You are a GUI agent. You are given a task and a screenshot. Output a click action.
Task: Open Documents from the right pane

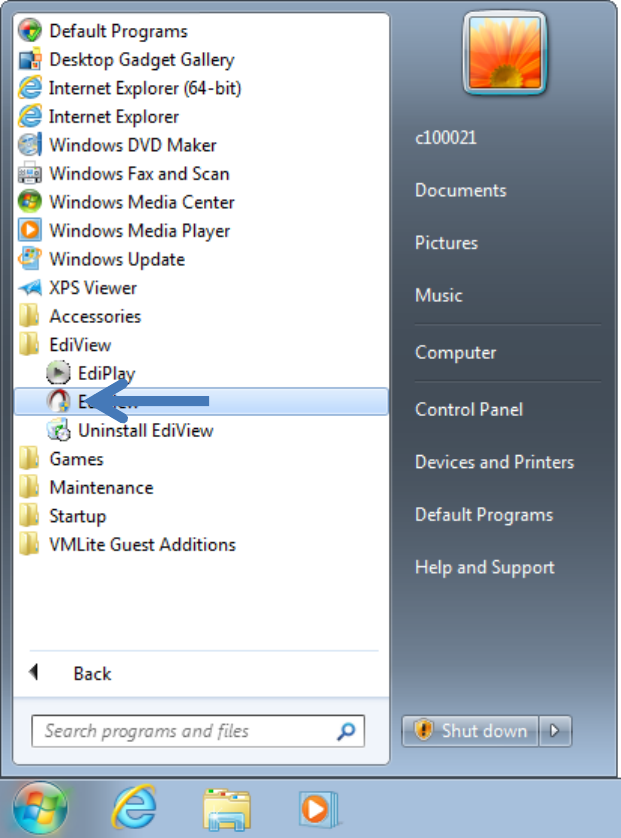[461, 190]
